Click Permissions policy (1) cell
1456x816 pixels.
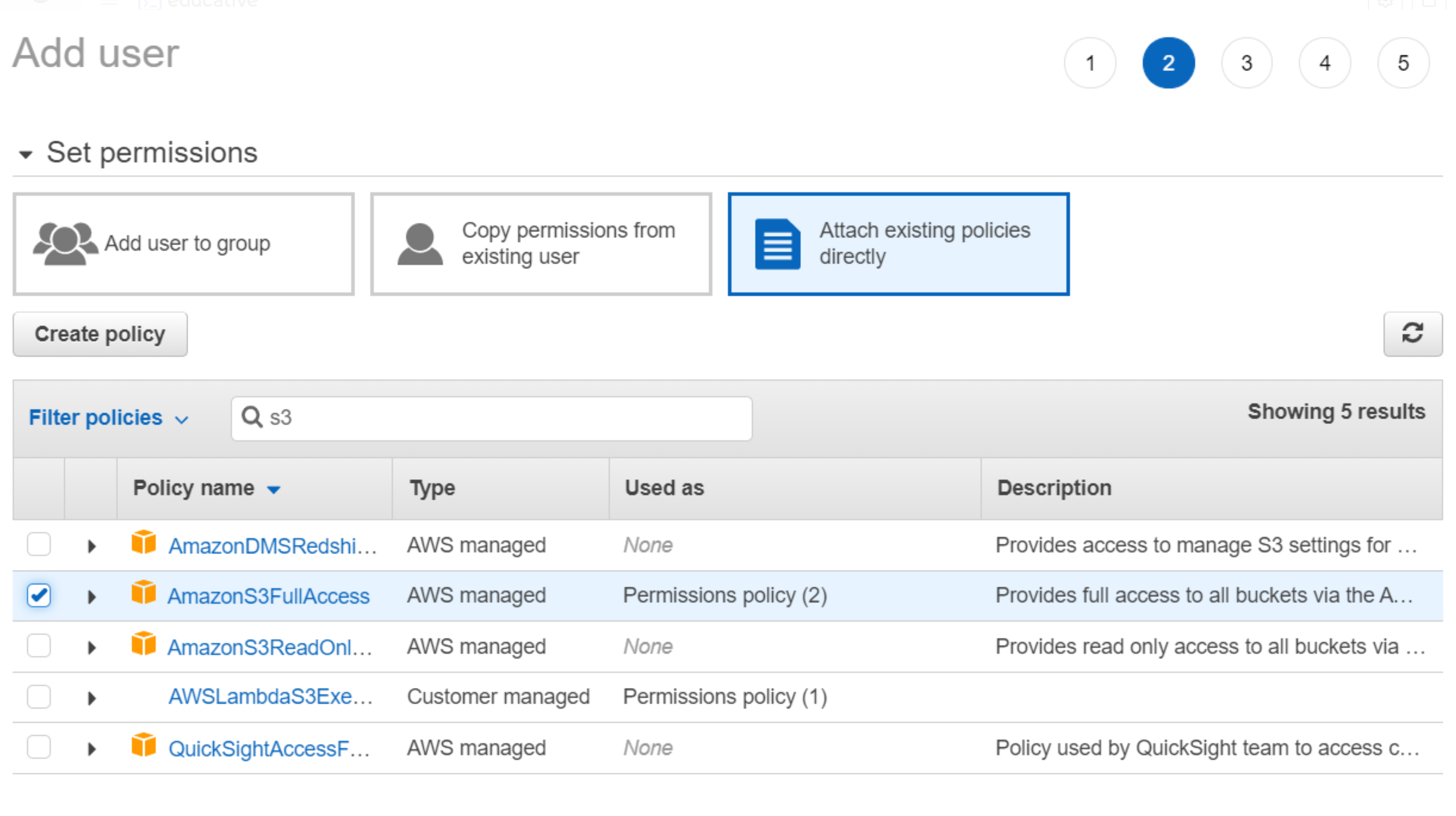coord(725,696)
